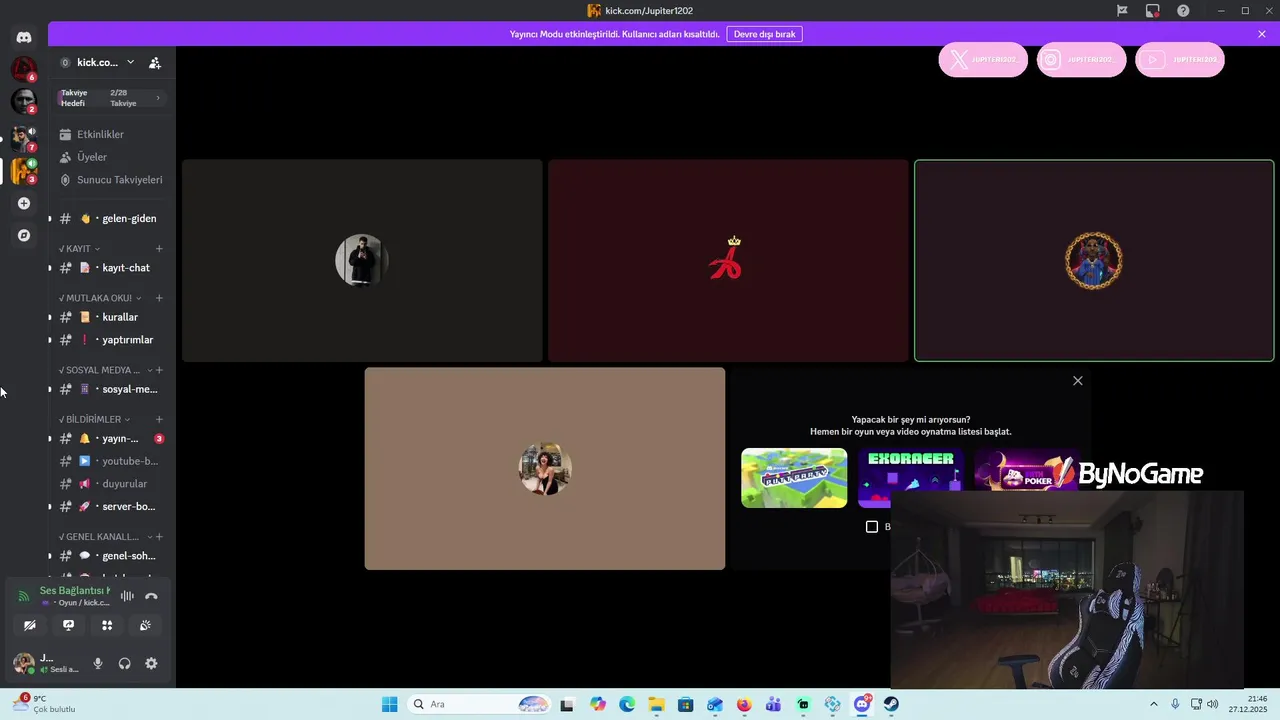The image size is (1280, 720).
Task: Toggle the camera on in voice panel
Action: coord(30,625)
